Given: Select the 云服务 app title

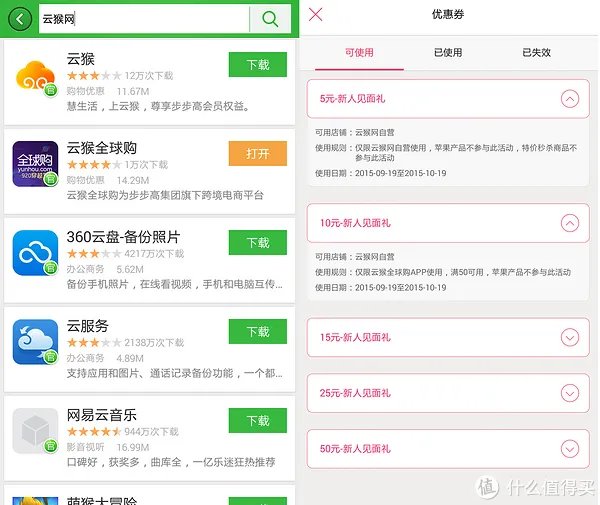Looking at the screenshot, I should tap(88, 326).
